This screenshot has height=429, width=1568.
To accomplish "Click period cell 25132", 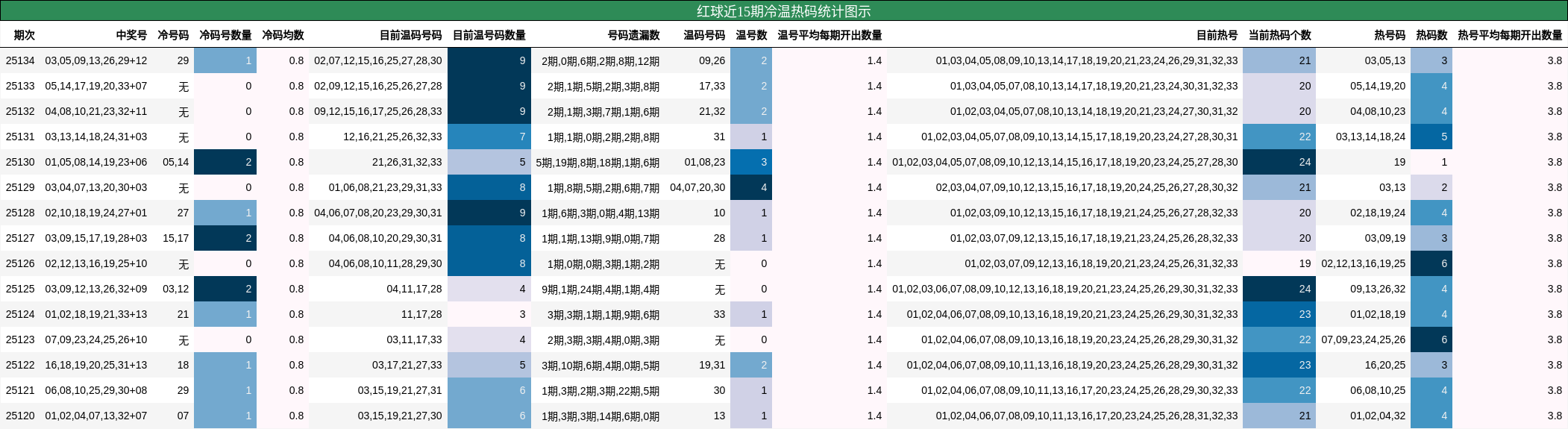I will [x=20, y=111].
